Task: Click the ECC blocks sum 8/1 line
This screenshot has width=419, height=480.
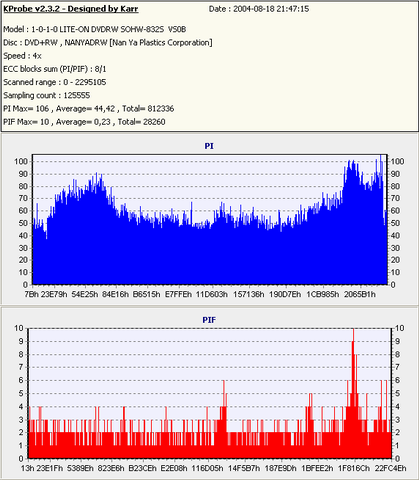Action: pos(55,69)
